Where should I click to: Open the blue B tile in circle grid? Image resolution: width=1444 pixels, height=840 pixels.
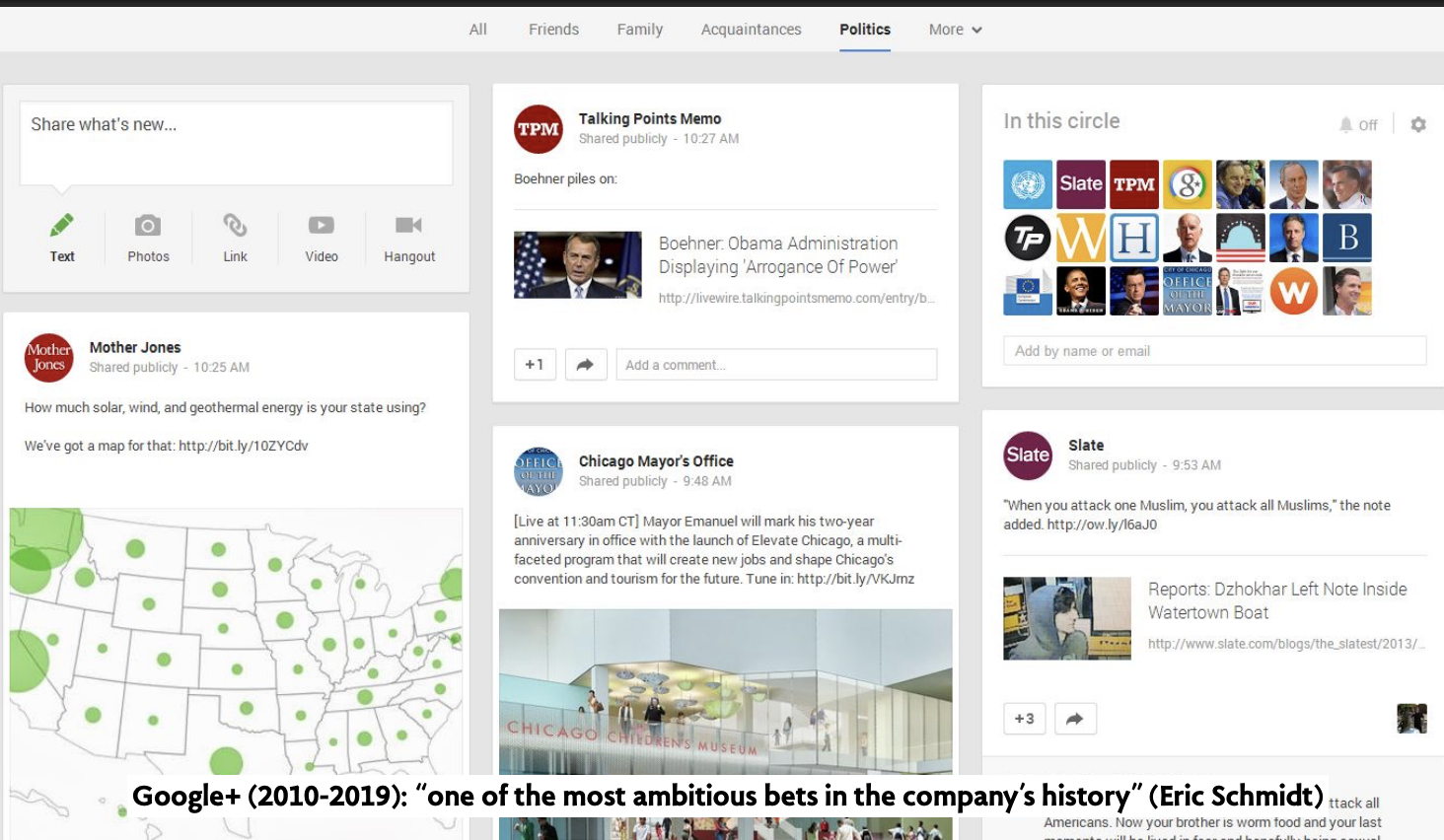[x=1347, y=238]
